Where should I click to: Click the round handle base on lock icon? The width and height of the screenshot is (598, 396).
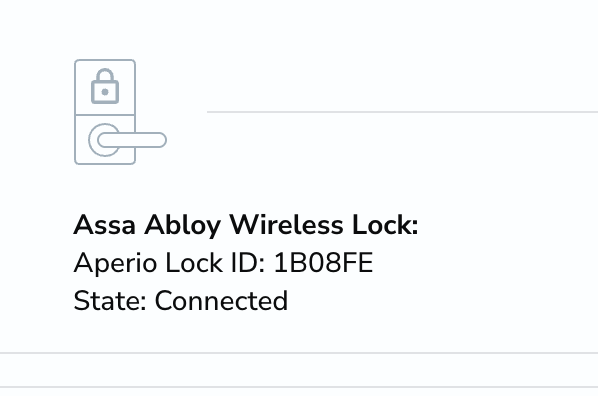[103, 140]
